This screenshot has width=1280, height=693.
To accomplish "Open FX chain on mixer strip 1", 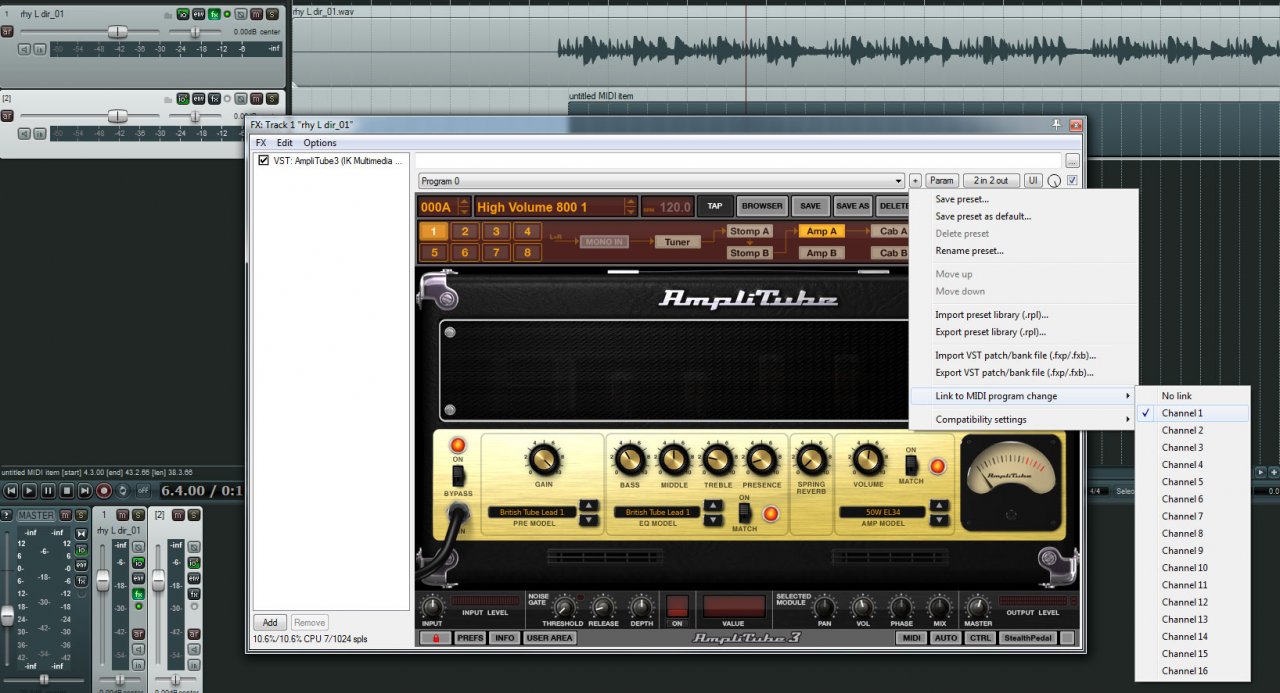I will tap(138, 594).
